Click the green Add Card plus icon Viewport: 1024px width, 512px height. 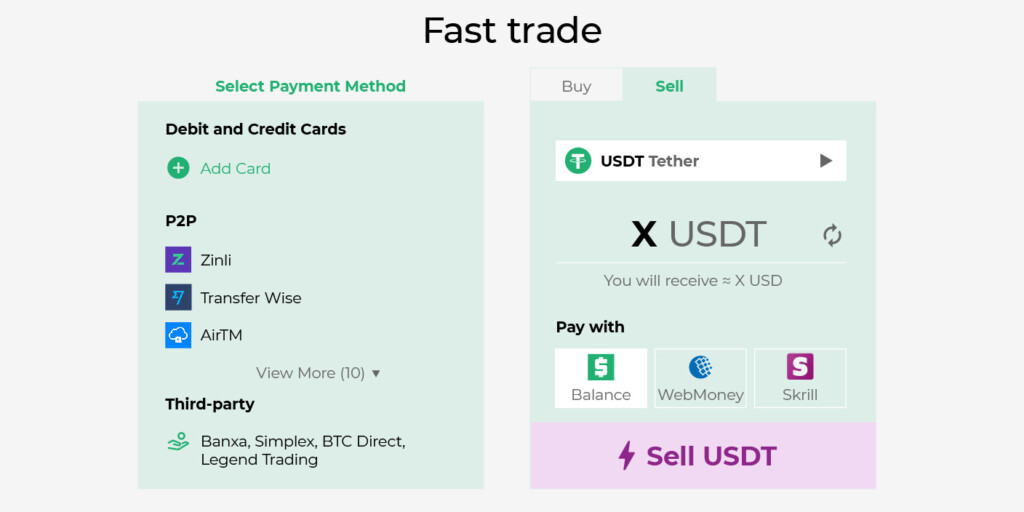click(x=178, y=168)
